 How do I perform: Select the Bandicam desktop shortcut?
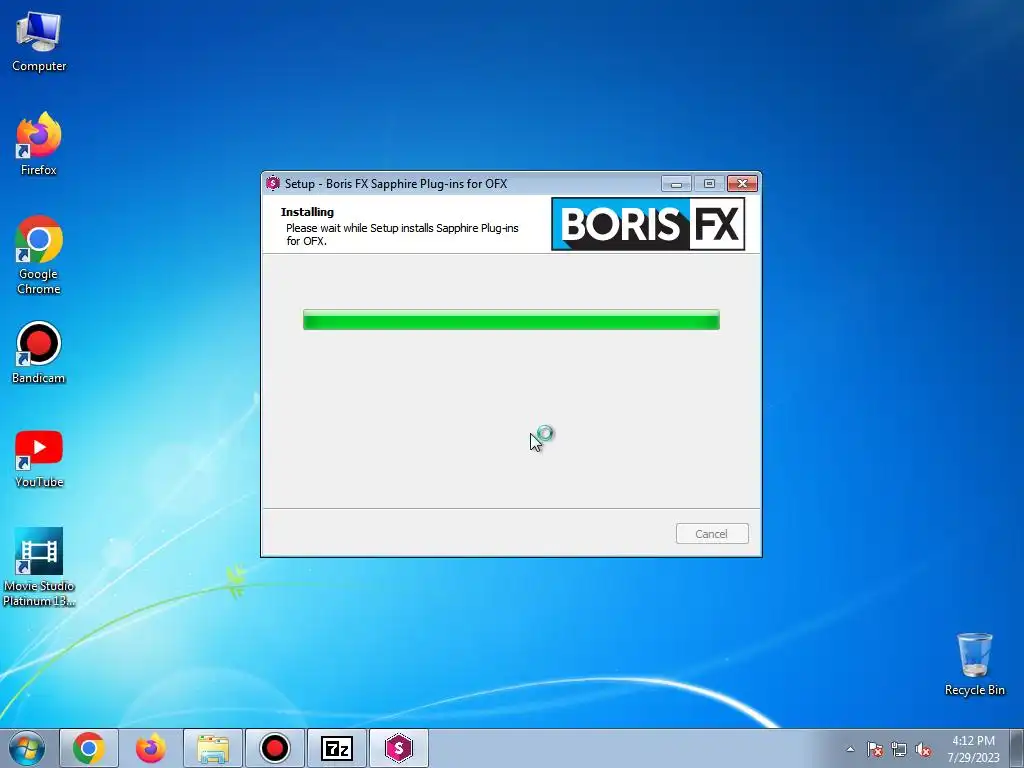coord(39,353)
